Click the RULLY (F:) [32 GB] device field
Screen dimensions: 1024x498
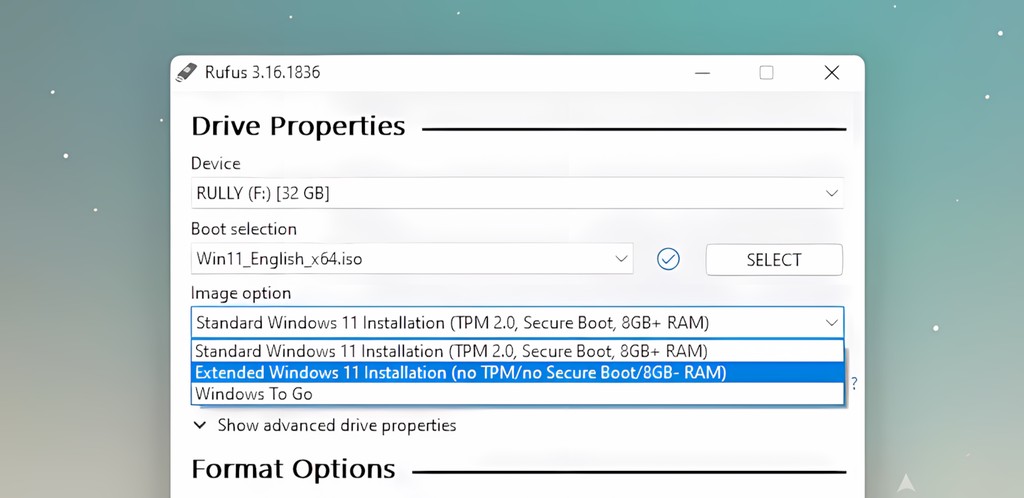(500, 193)
